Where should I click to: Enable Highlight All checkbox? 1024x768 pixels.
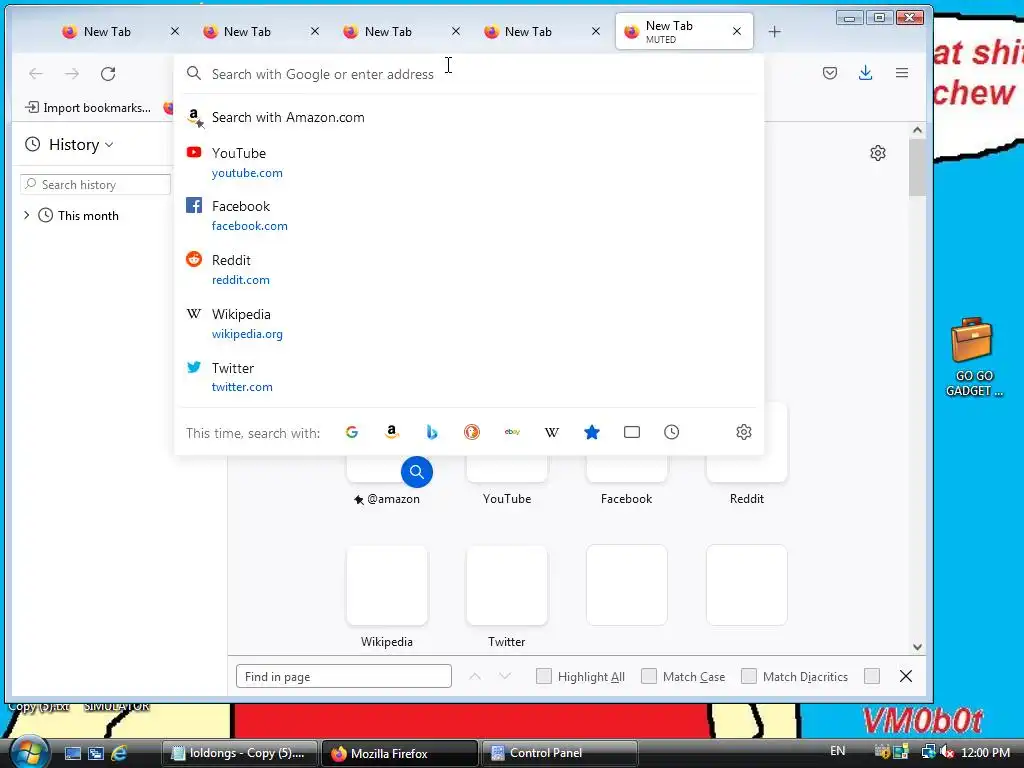tap(543, 676)
